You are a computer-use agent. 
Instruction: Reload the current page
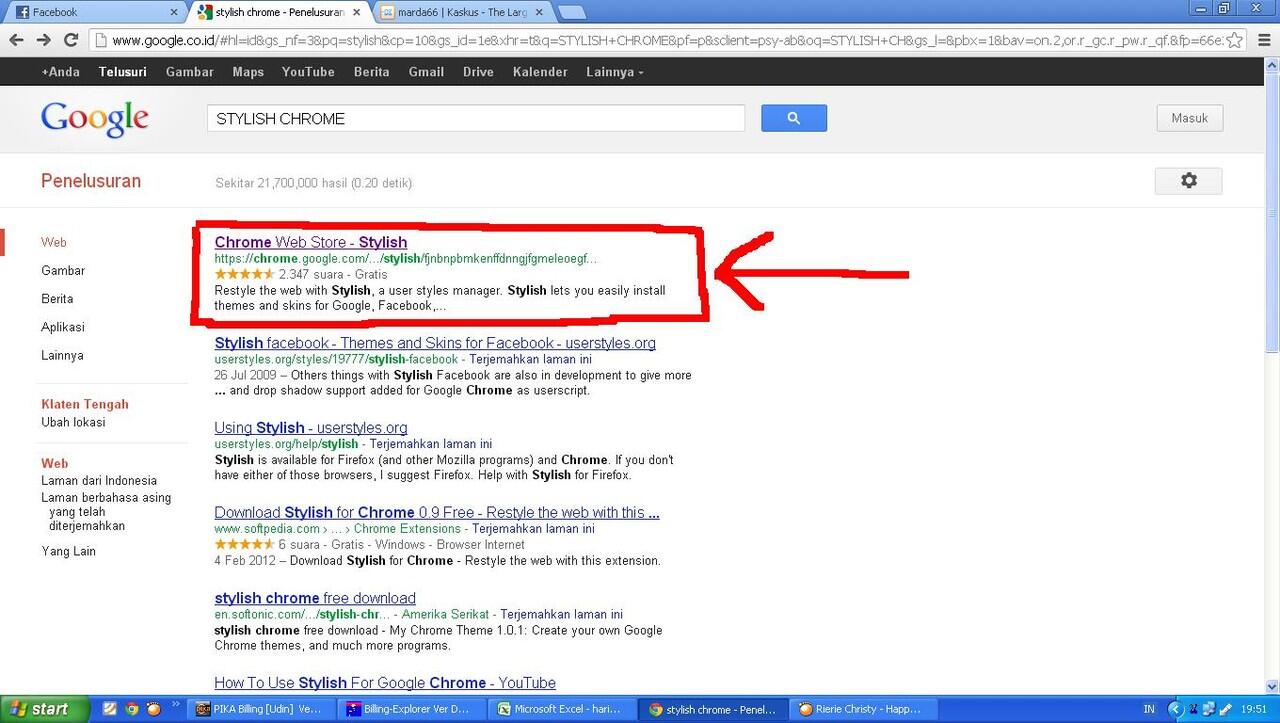coord(71,40)
